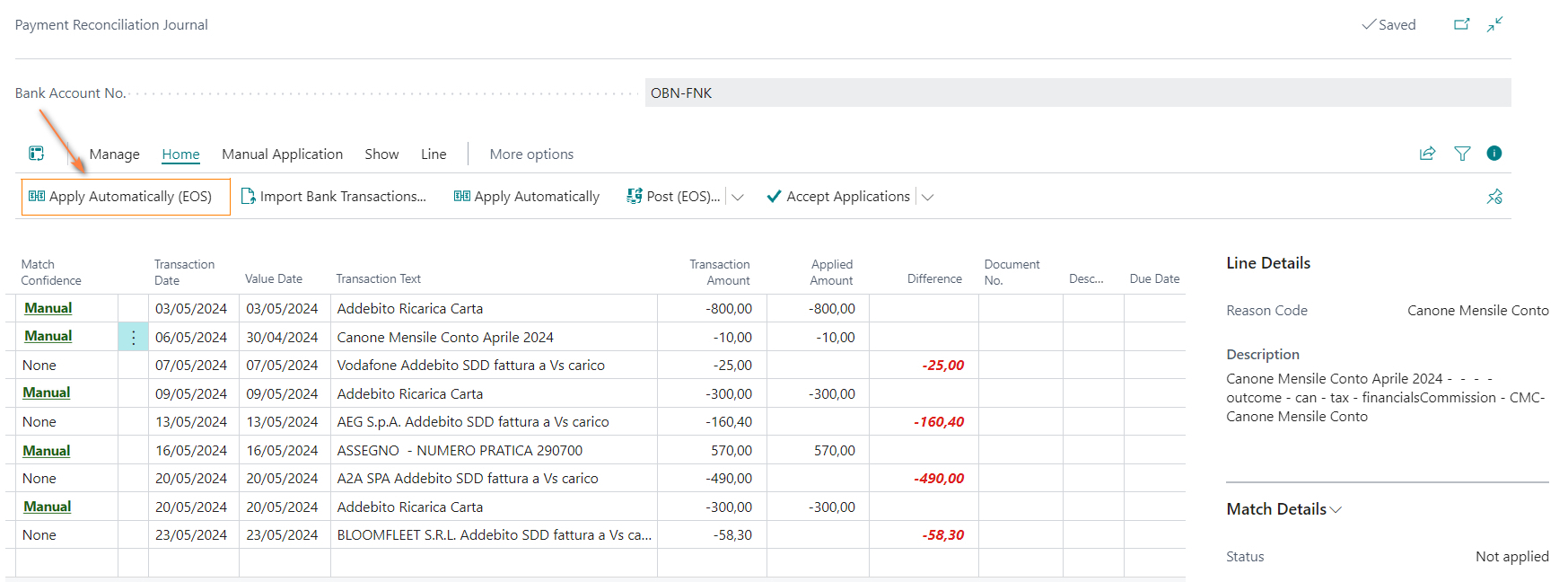
Task: Open Manual link on the 09/05/2024 row
Action: click(47, 392)
